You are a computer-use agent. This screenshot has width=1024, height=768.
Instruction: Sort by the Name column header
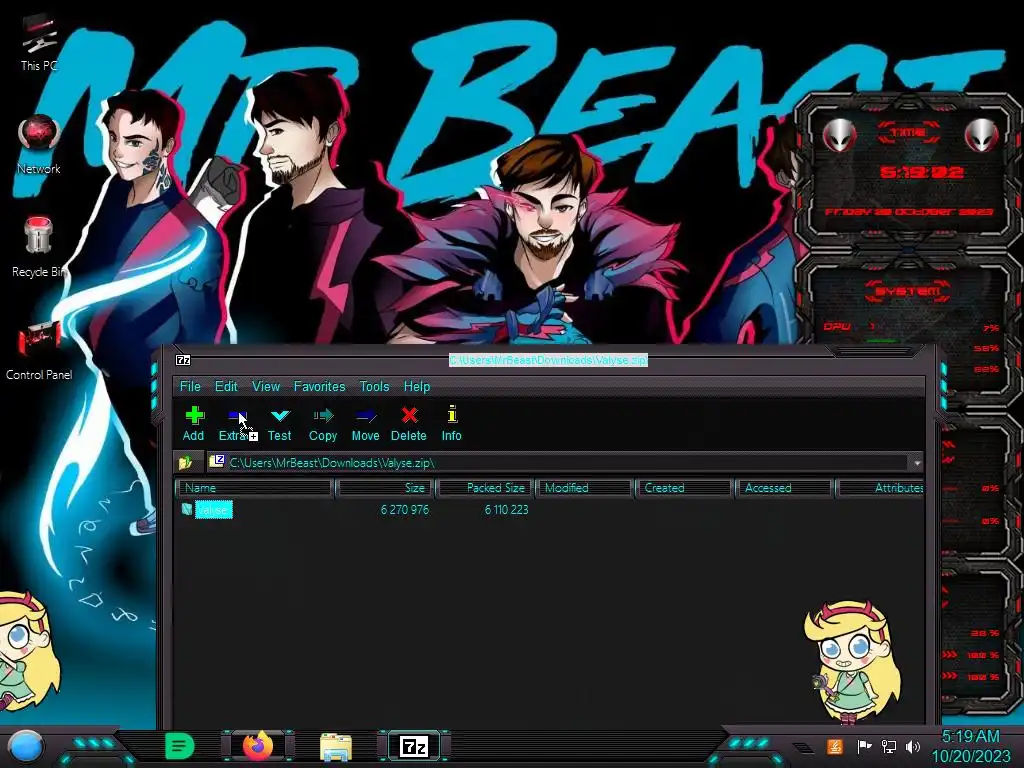(255, 488)
